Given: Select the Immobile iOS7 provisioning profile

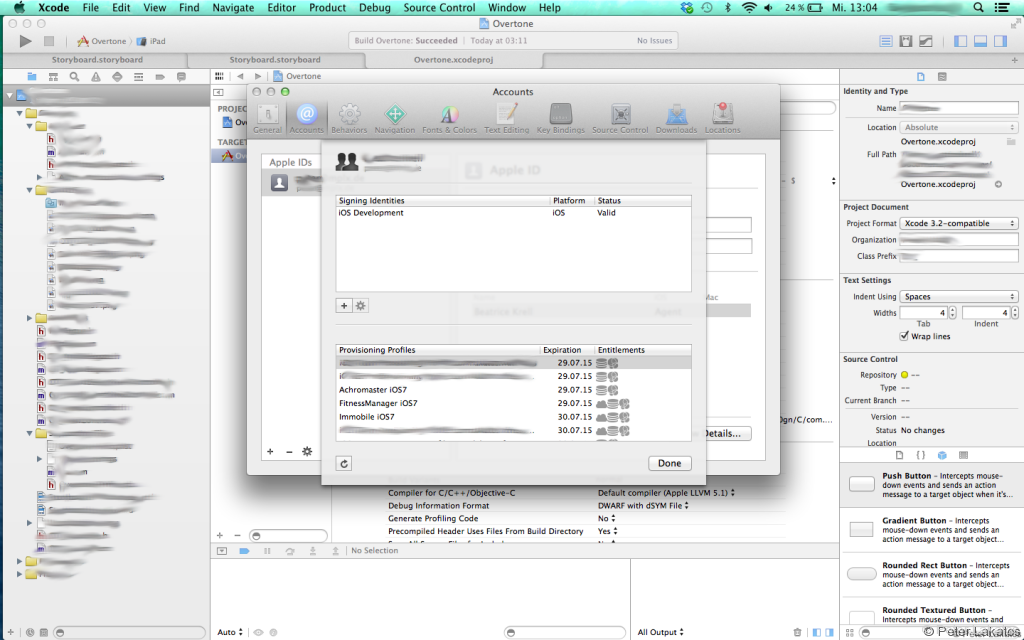Looking at the screenshot, I should [x=513, y=417].
